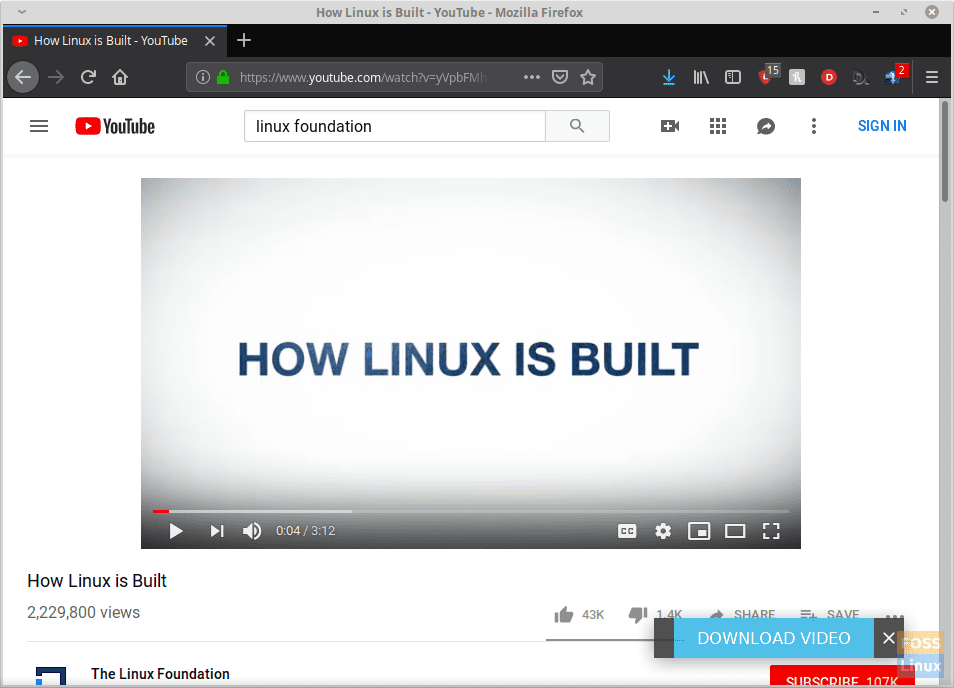Open the Firefox page actions ellipsis menu
This screenshot has width=954, height=688.
click(x=531, y=76)
